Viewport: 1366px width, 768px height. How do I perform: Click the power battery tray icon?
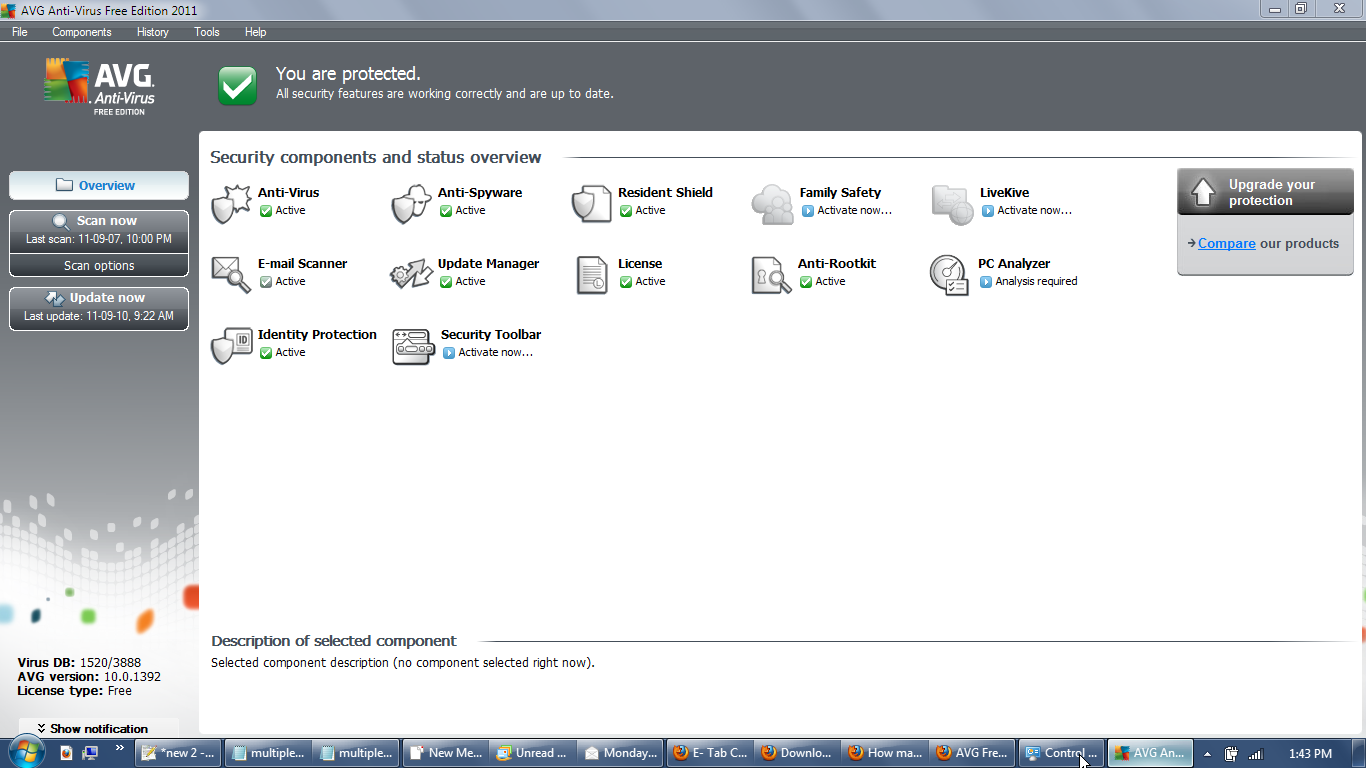pyautogui.click(x=1232, y=753)
